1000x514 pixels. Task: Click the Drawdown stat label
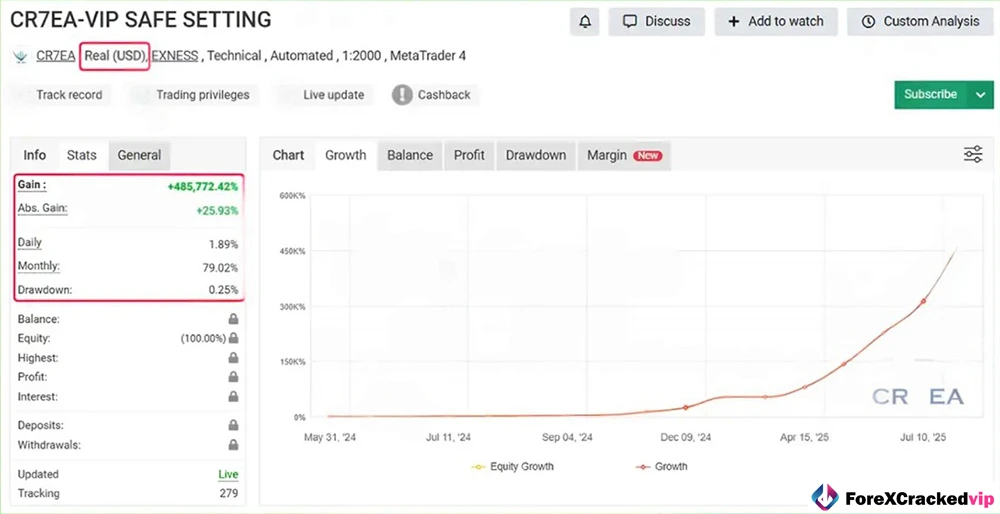coord(45,290)
